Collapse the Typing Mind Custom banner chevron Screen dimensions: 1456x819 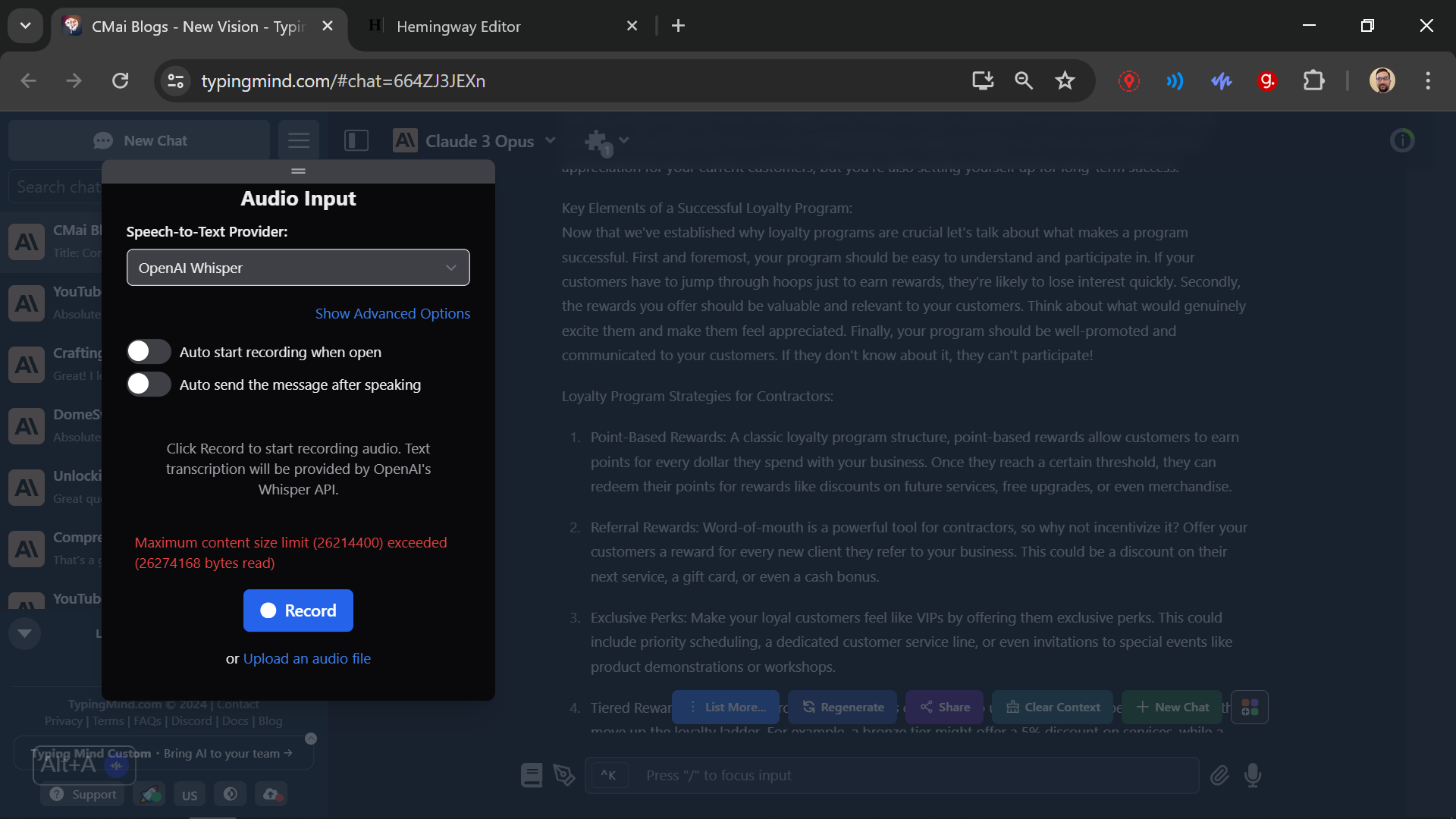tap(311, 739)
